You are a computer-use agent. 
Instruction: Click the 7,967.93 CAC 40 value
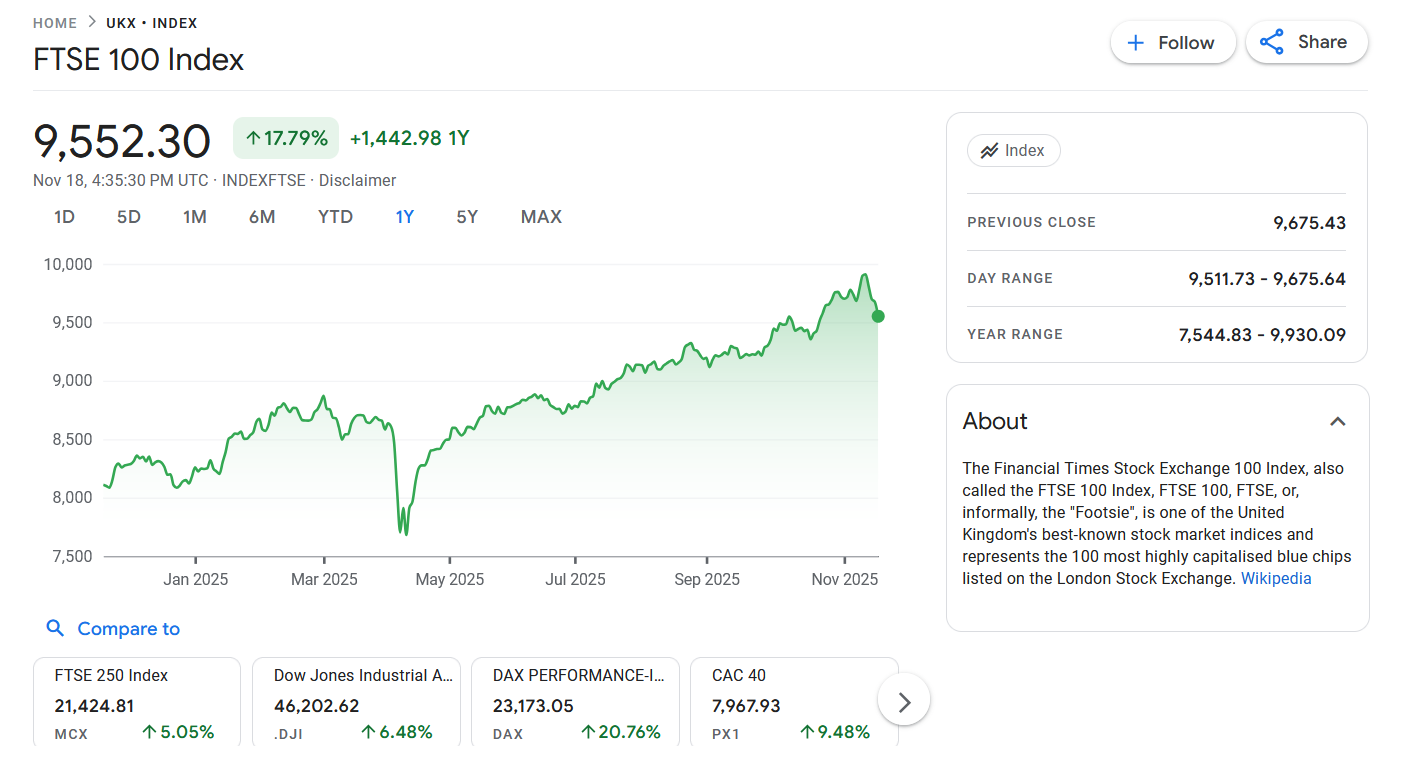pos(746,706)
